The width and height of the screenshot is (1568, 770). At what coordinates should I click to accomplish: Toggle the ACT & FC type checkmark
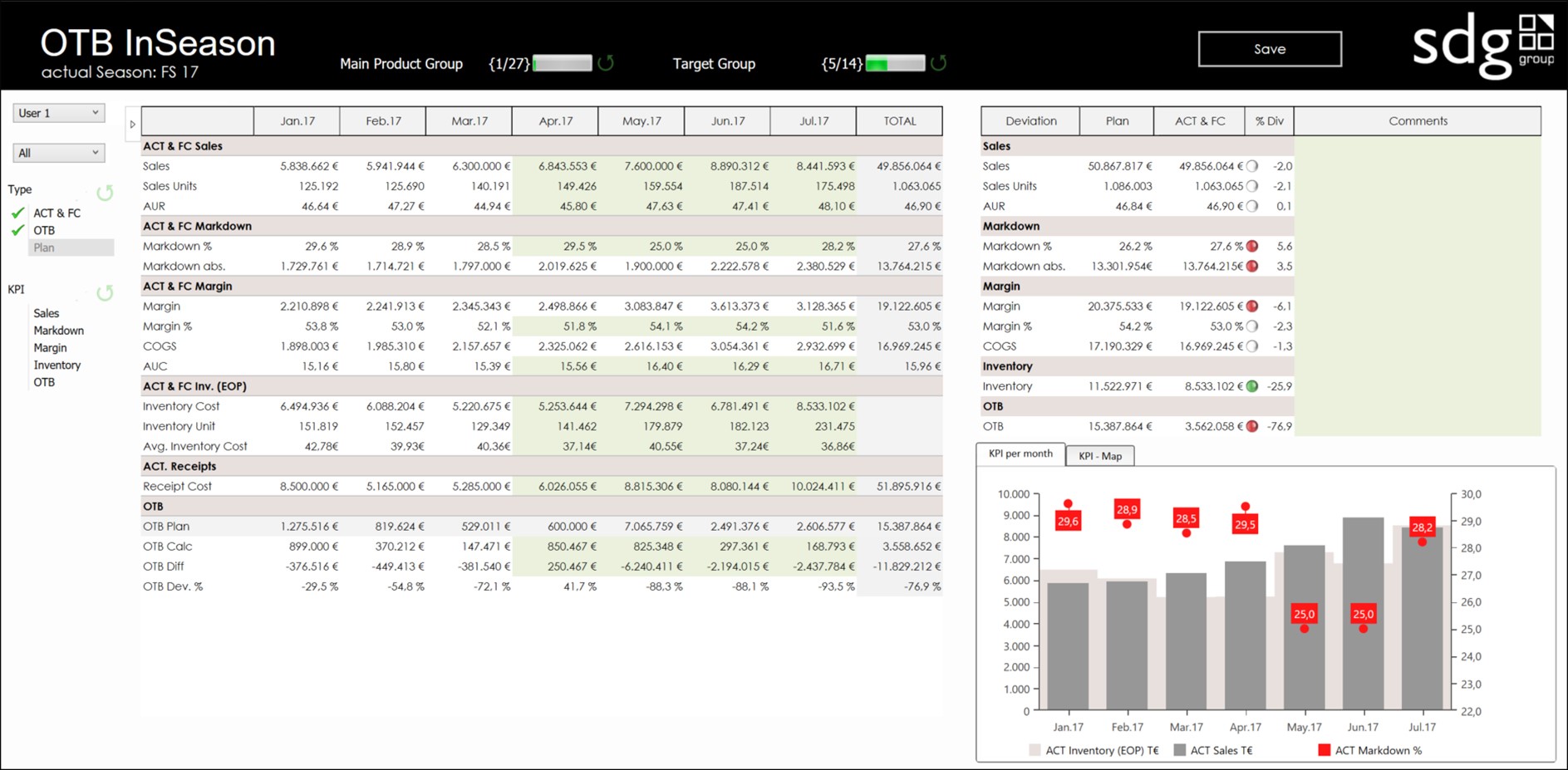17,213
